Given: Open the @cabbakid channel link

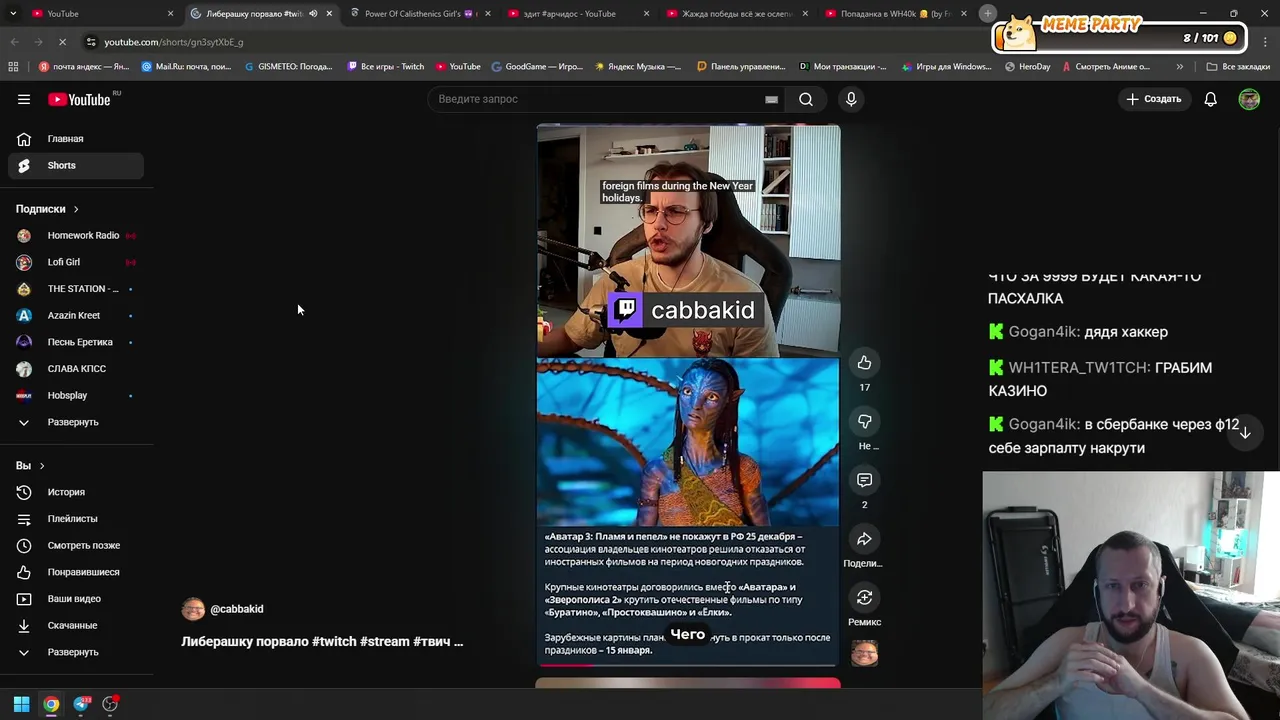Looking at the screenshot, I should click(x=237, y=609).
